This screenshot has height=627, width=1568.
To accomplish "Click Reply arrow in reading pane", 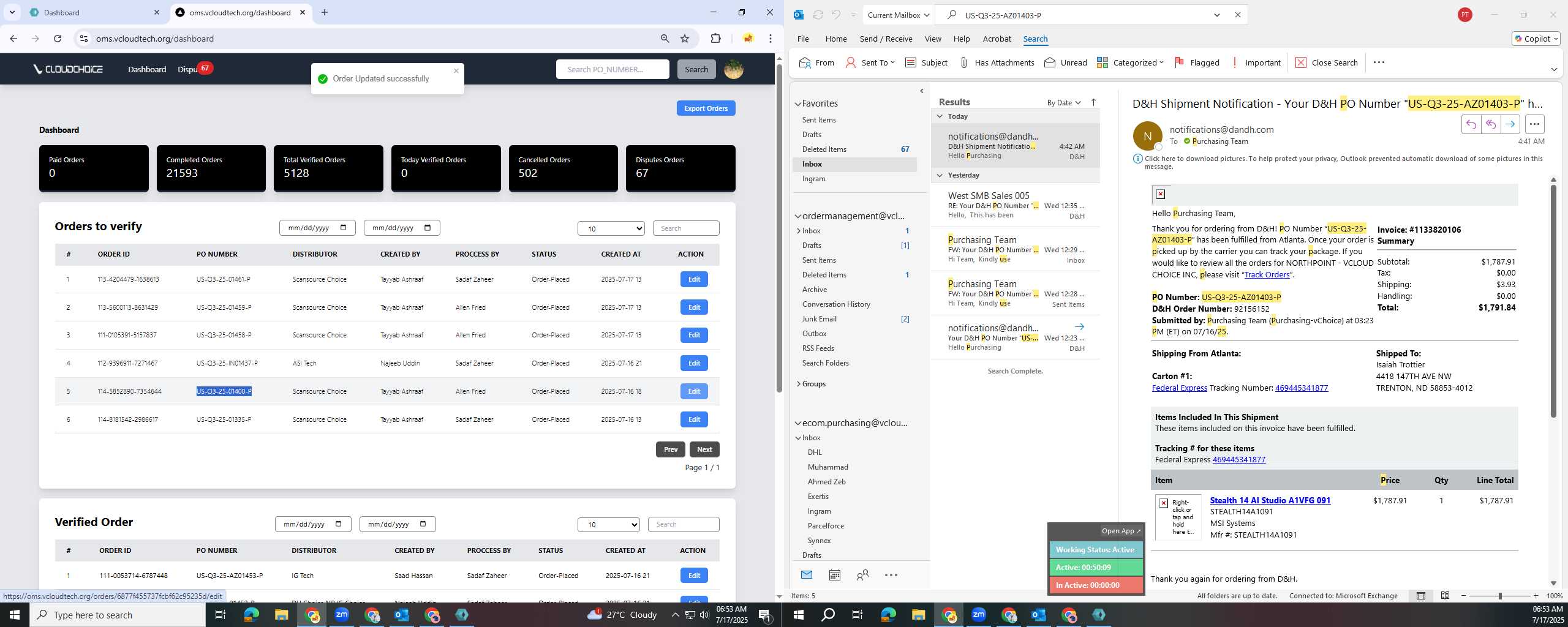I will [1471, 124].
